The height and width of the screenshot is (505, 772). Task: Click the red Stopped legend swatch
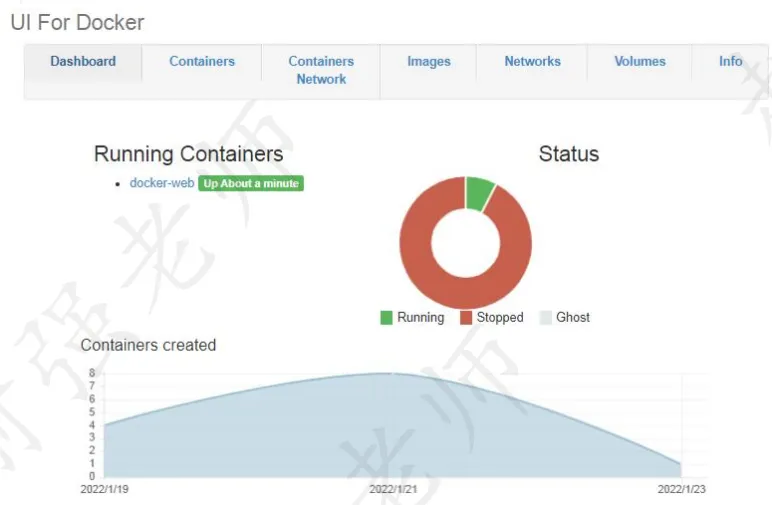tap(466, 317)
